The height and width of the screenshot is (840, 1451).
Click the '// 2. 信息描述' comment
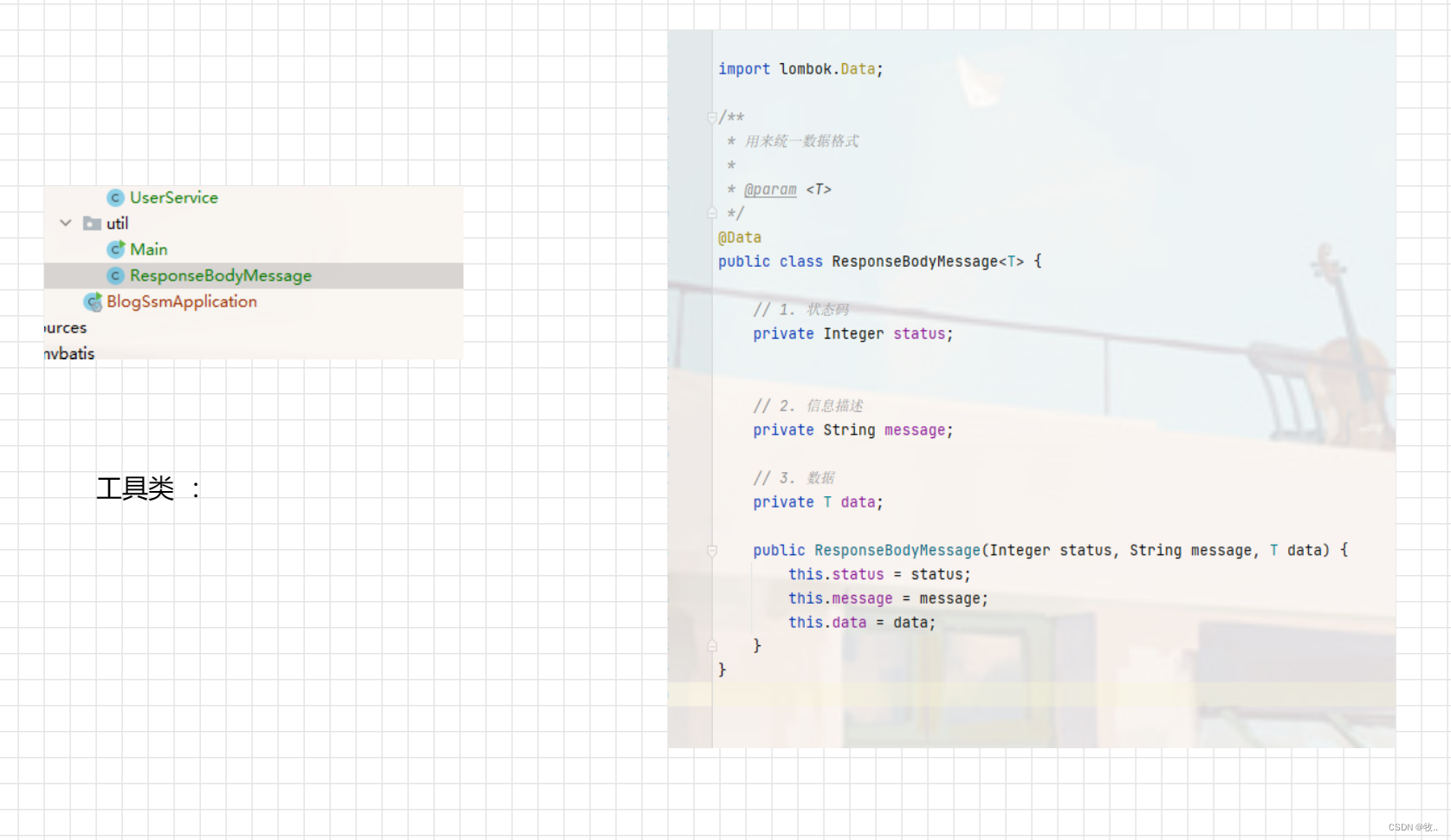point(808,405)
